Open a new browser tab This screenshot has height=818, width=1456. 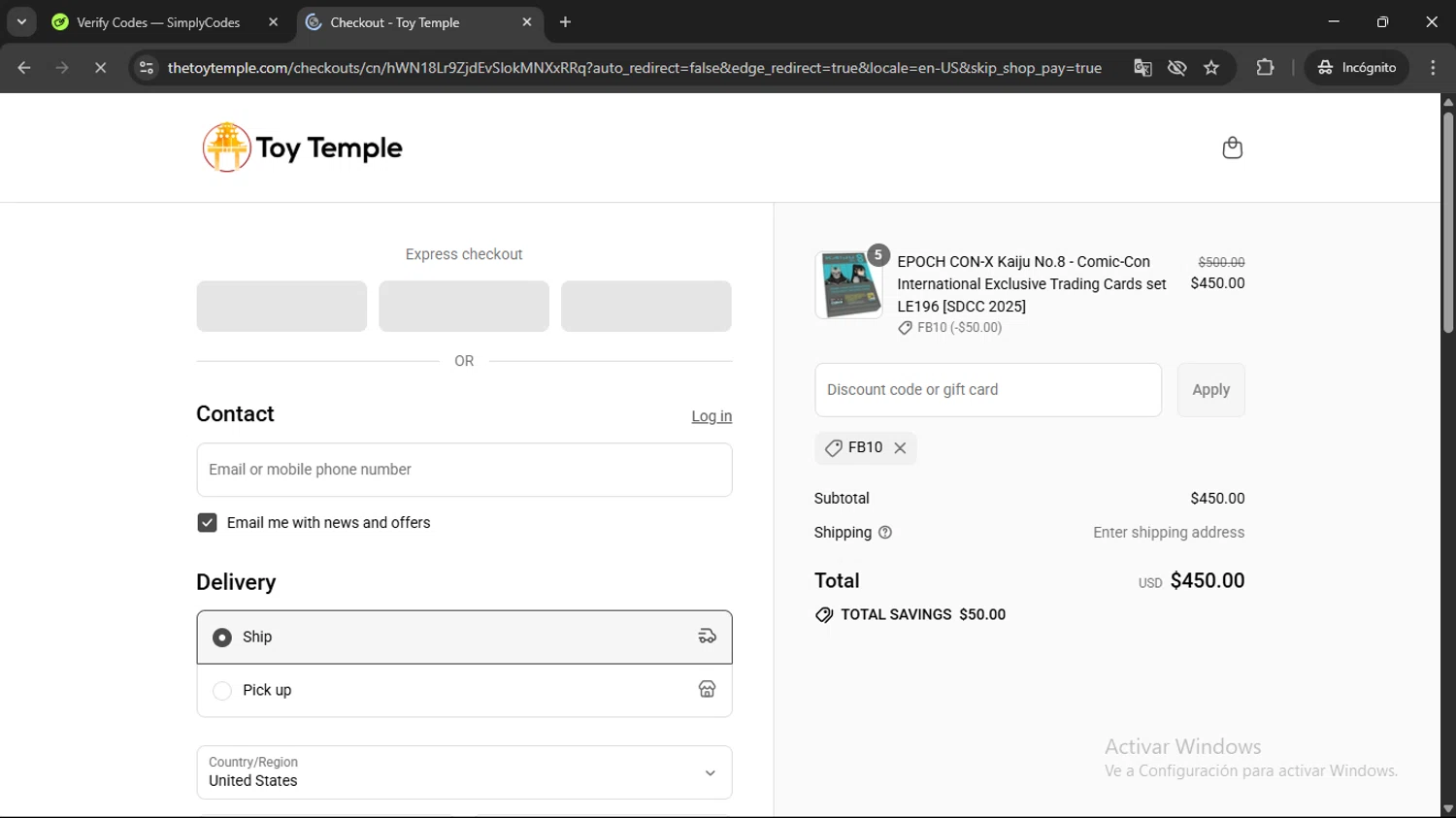click(566, 22)
